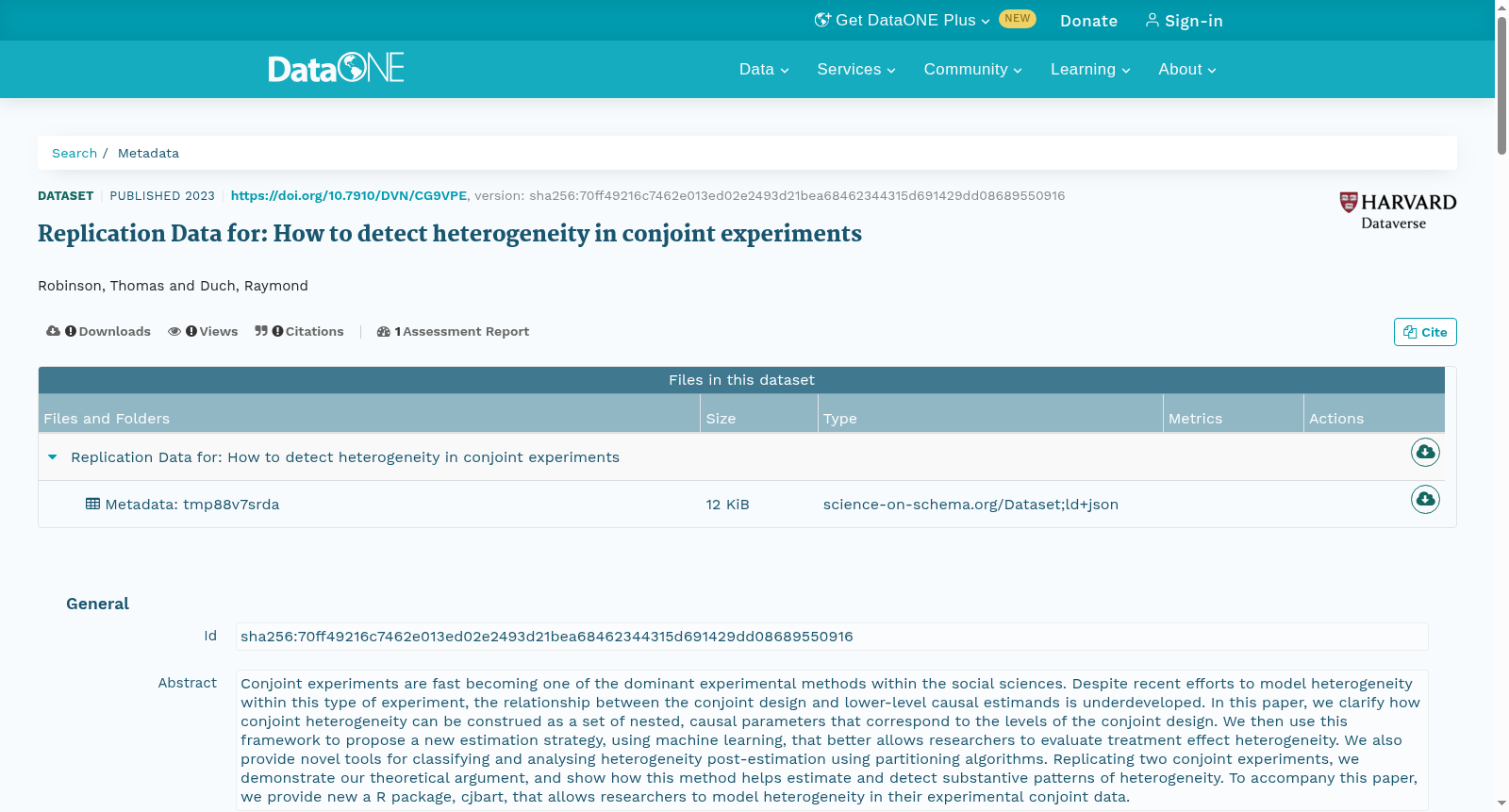Open the Services dropdown menu

(856, 69)
